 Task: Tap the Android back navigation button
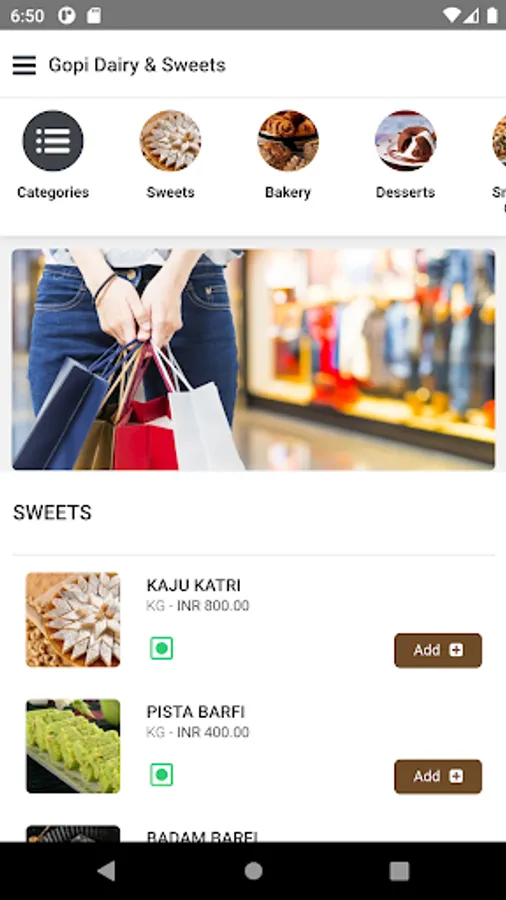pyautogui.click(x=106, y=871)
